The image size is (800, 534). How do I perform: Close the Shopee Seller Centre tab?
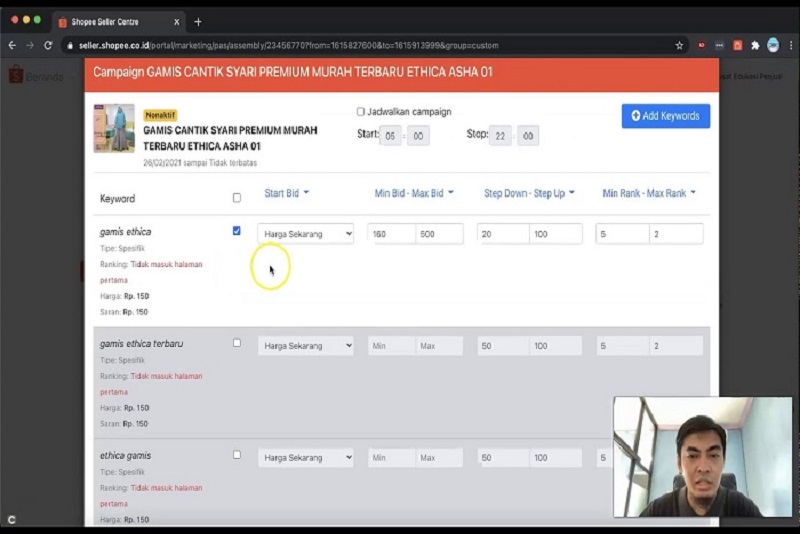point(176,21)
